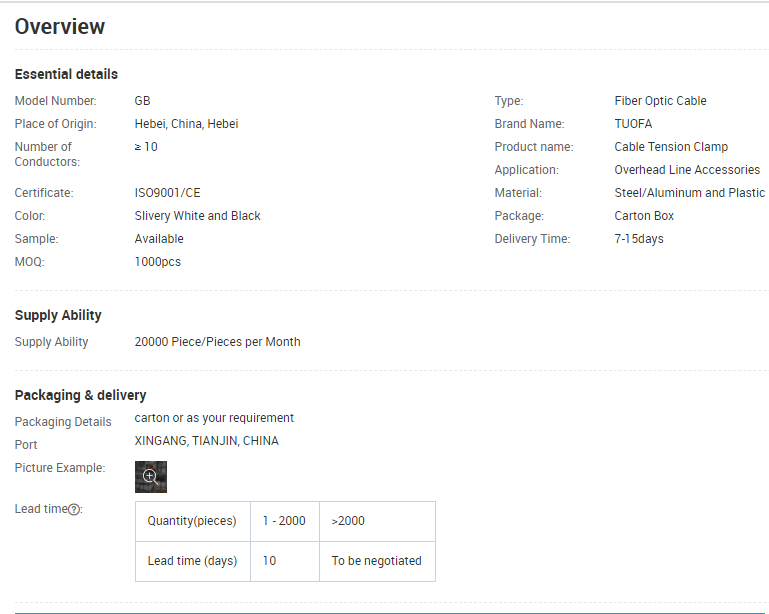The width and height of the screenshot is (769, 614).
Task: Select the '1 - 2000' quantity cell
Action: (x=284, y=521)
